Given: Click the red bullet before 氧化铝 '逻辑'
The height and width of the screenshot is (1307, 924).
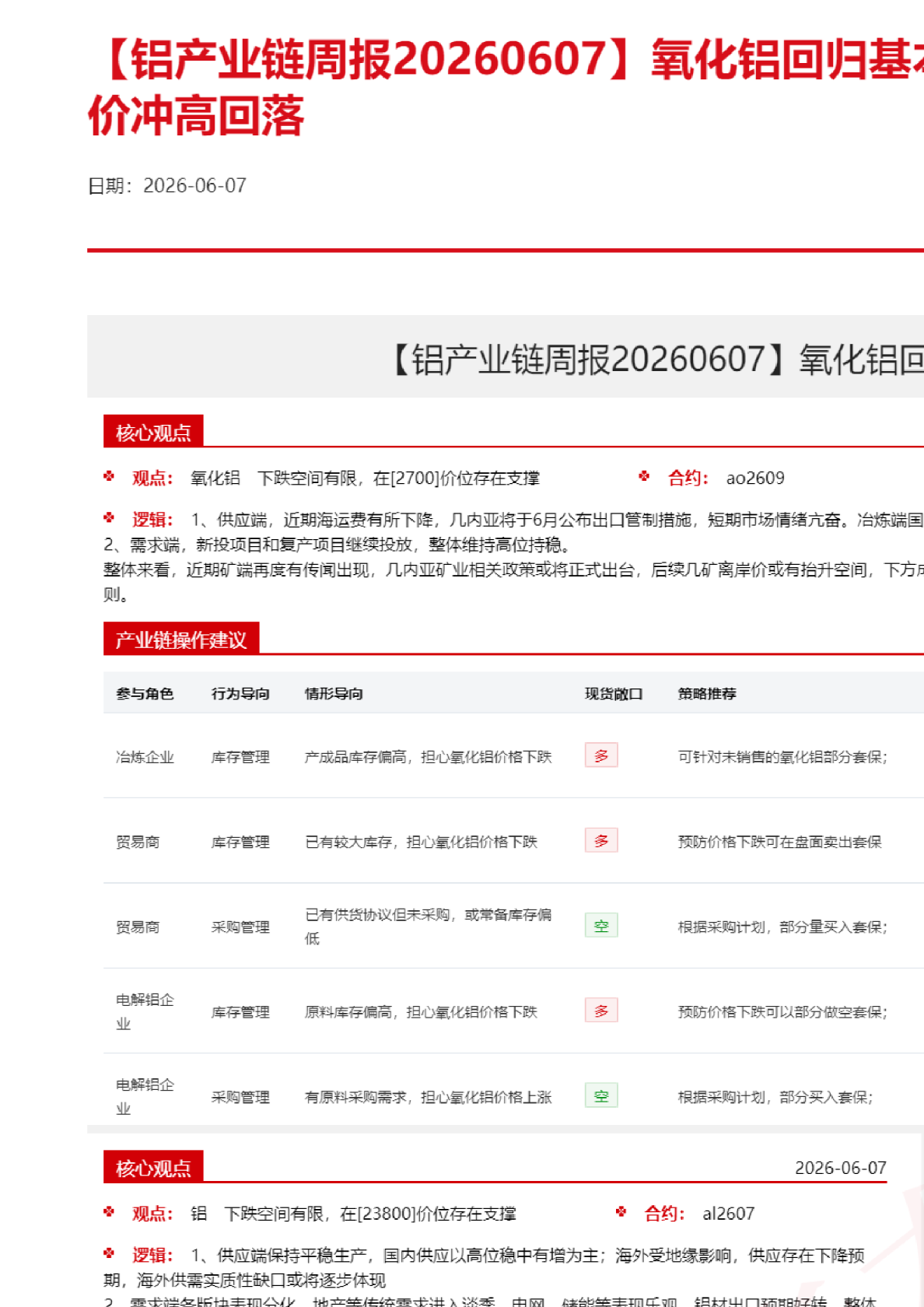Looking at the screenshot, I should [109, 517].
